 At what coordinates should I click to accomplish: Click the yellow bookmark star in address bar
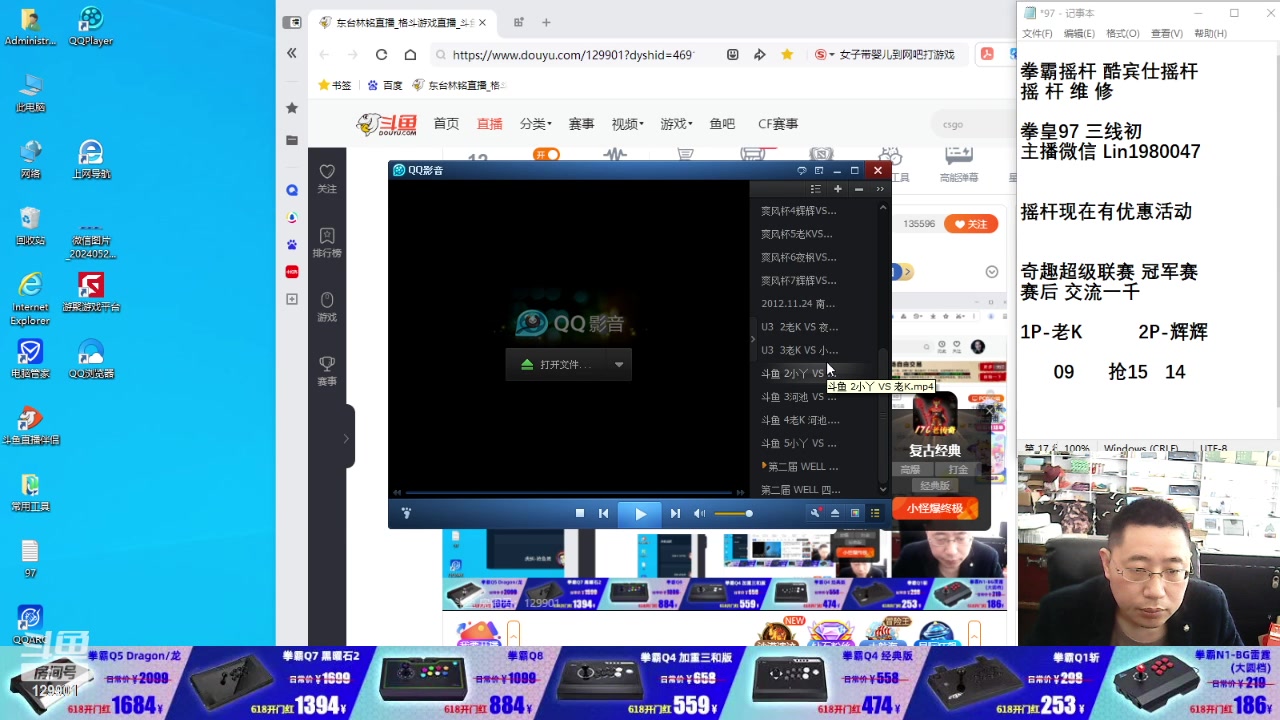(787, 55)
